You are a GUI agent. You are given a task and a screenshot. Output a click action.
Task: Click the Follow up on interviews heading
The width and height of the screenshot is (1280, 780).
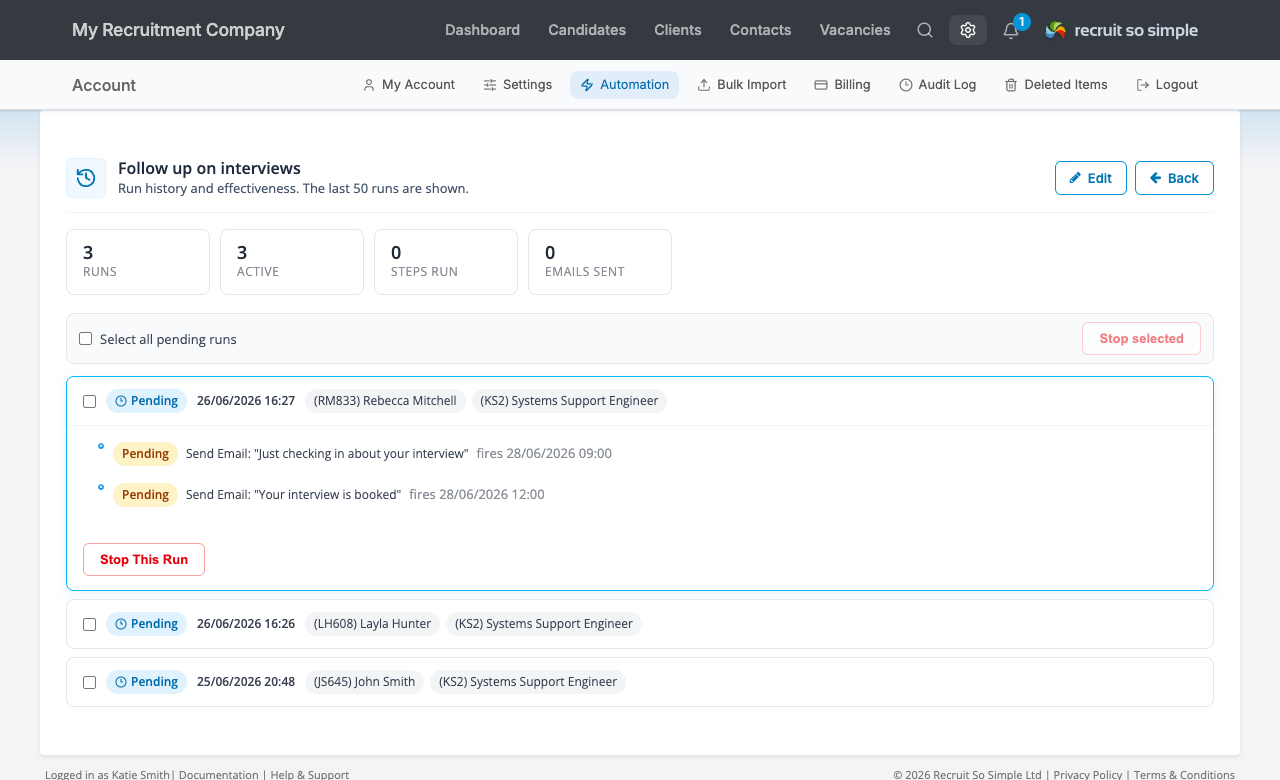point(209,168)
